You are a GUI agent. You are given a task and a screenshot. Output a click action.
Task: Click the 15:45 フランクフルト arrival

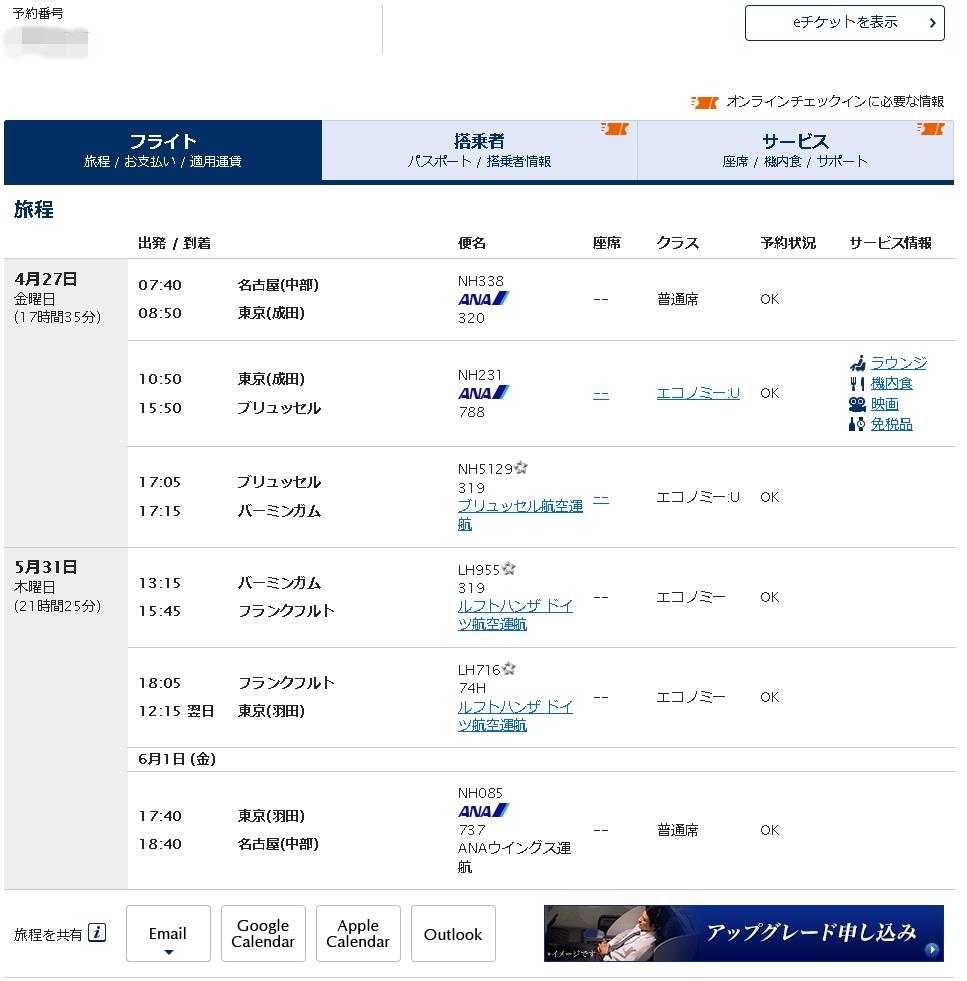coord(236,611)
